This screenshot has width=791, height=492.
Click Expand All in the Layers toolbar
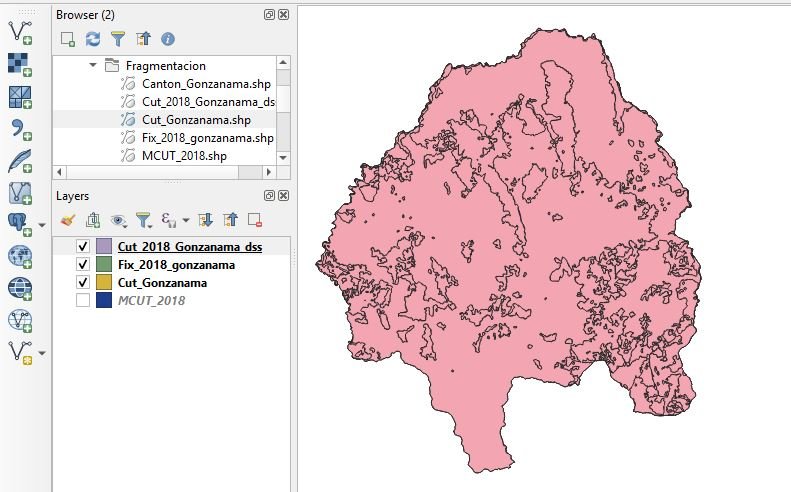(206, 220)
